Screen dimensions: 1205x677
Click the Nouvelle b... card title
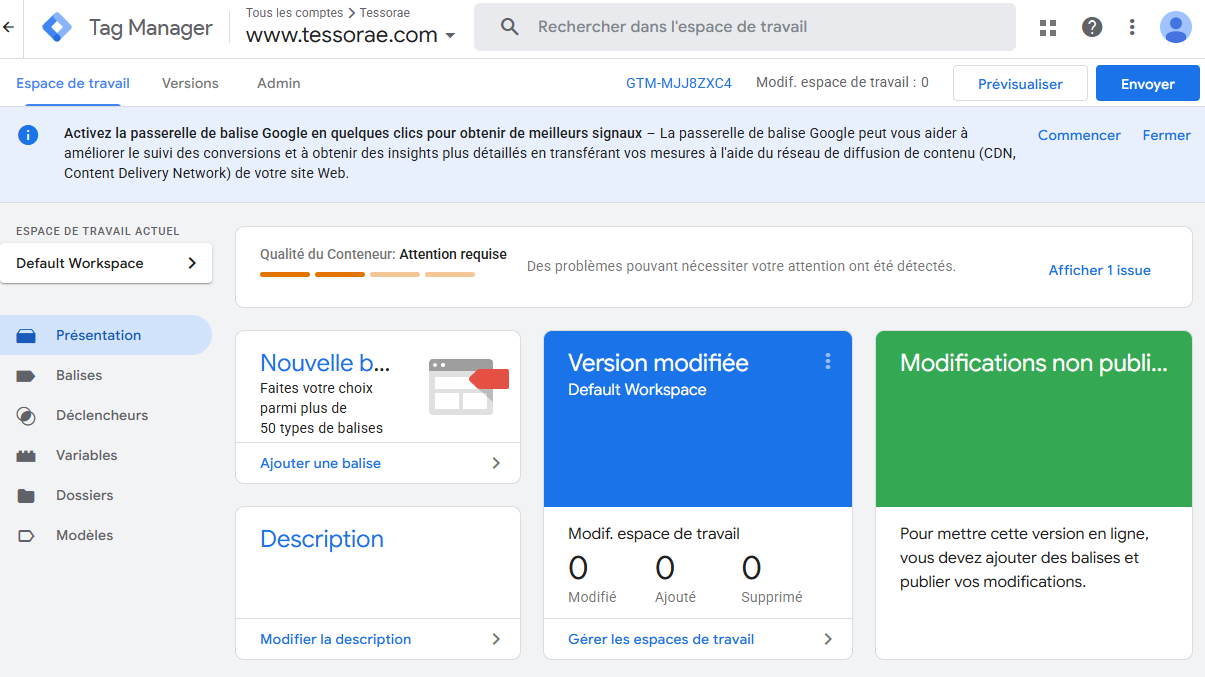(325, 363)
